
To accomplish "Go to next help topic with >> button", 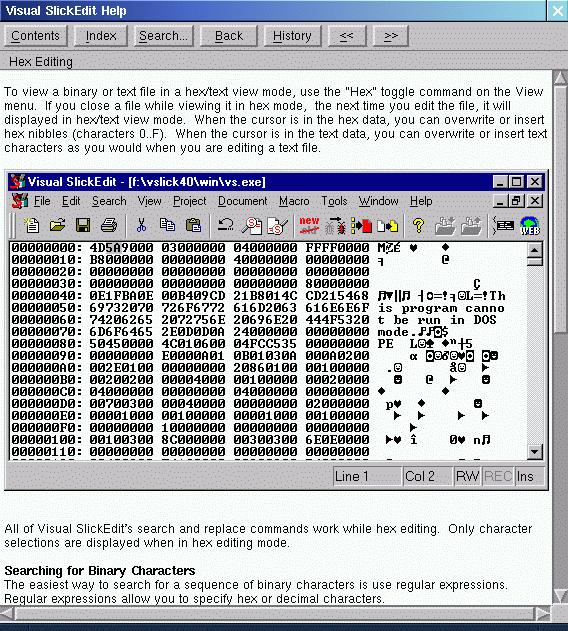I will click(x=390, y=36).
